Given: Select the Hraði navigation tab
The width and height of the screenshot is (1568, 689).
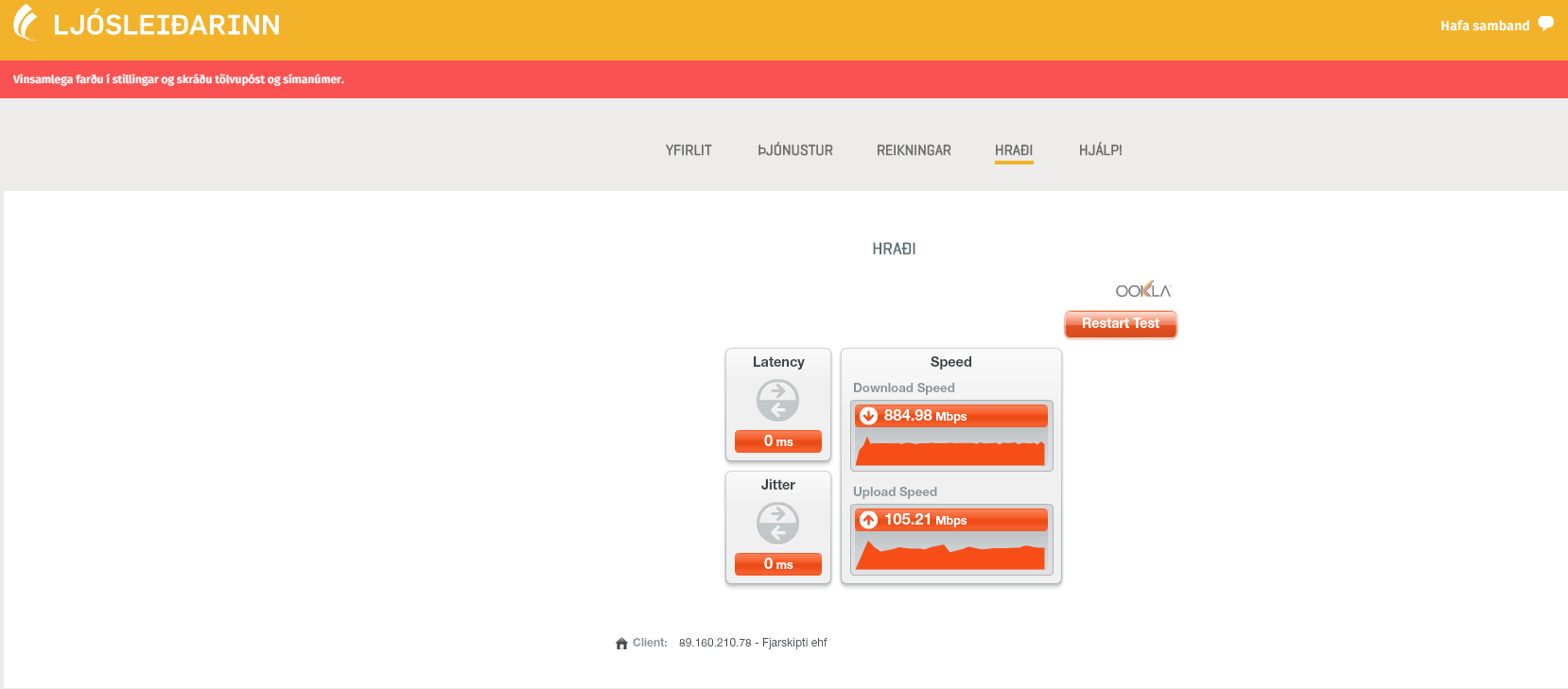Looking at the screenshot, I should click(x=1013, y=150).
